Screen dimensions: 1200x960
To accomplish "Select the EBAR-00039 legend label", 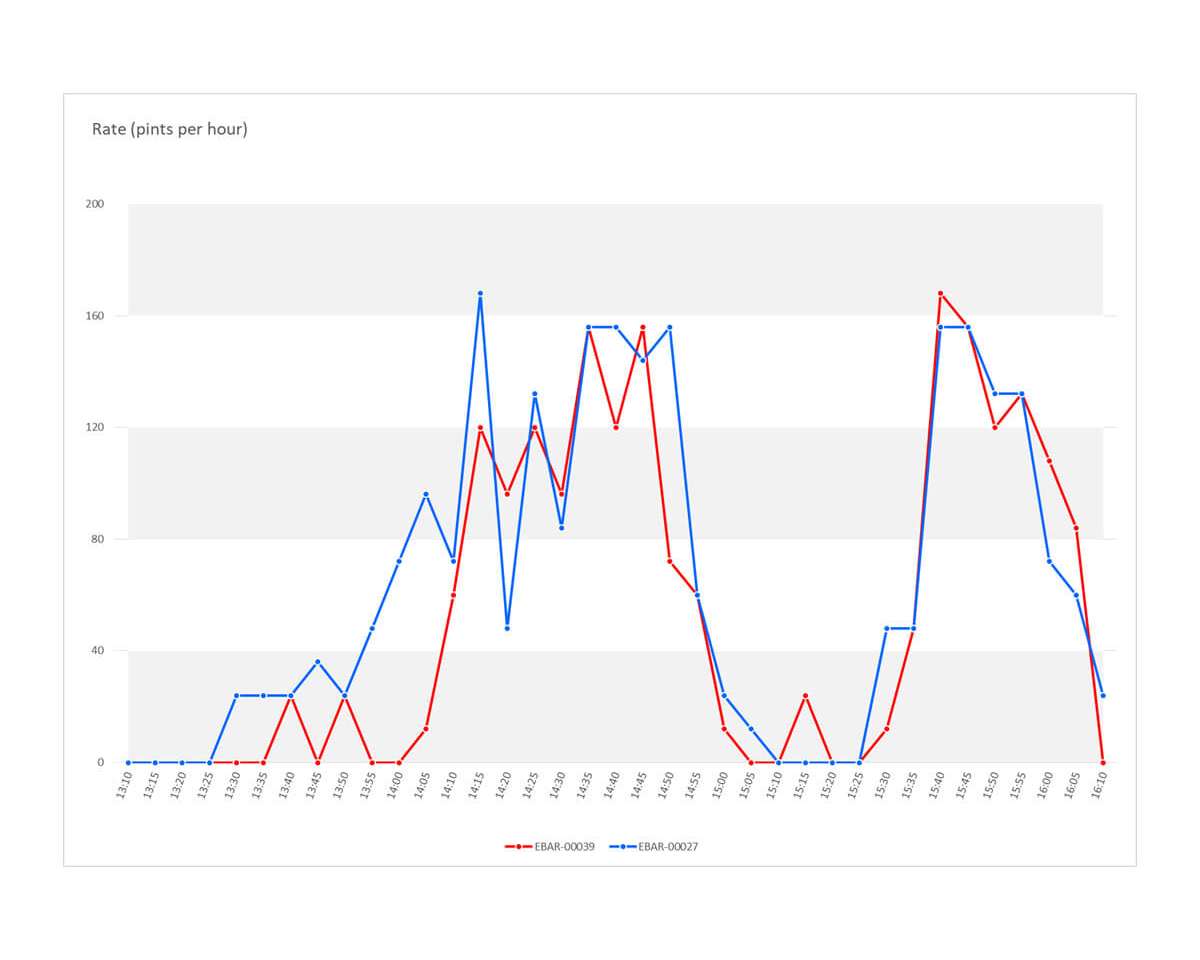I will [x=566, y=846].
